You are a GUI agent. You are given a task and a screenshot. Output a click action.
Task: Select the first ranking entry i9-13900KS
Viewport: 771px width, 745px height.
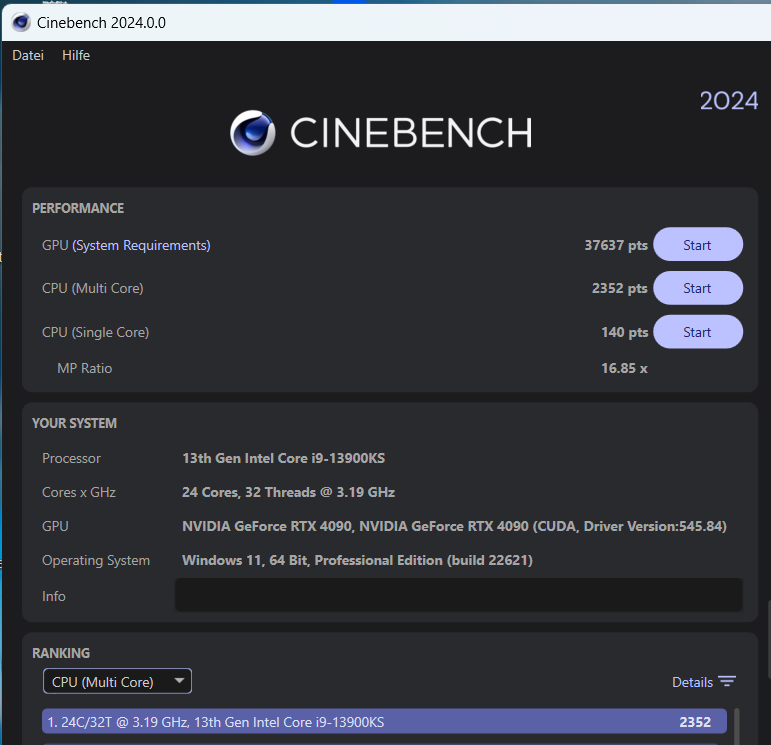pos(384,721)
